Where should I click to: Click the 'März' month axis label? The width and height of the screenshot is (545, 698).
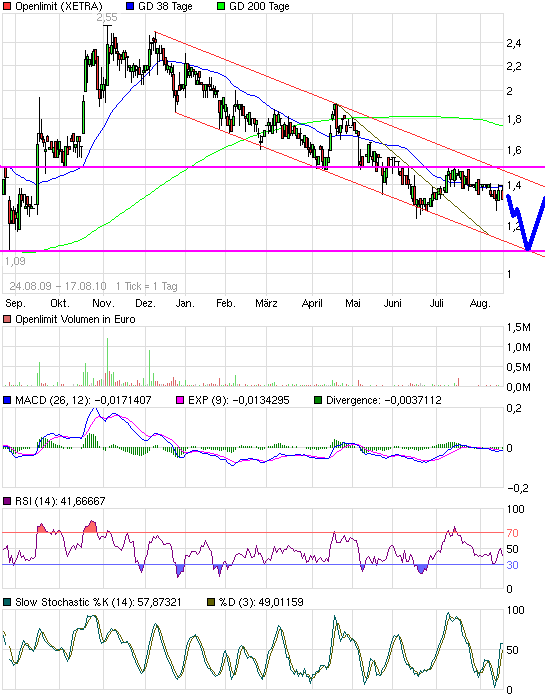pyautogui.click(x=266, y=304)
